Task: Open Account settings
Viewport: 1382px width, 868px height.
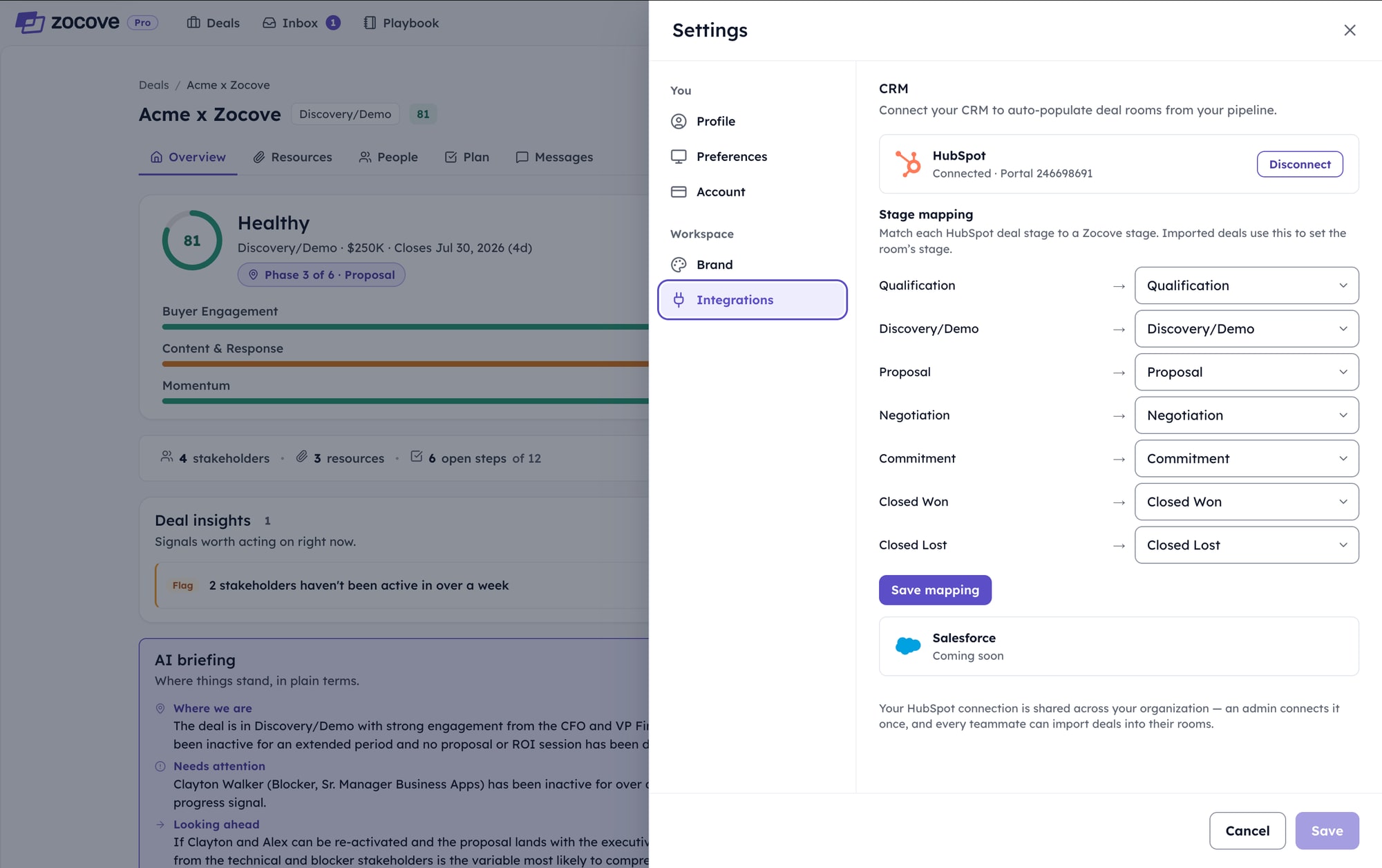Action: tap(752, 192)
